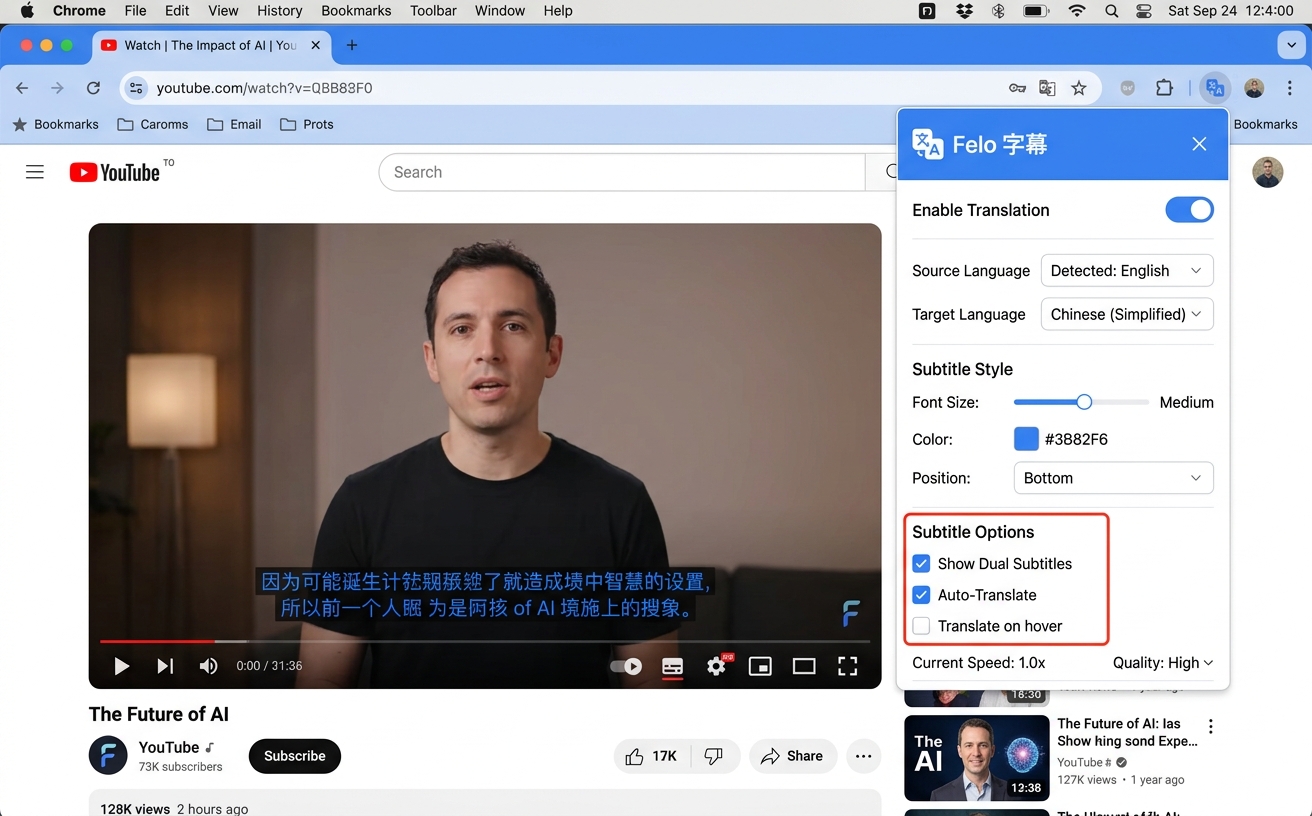Enter fullscreen mode on the video

pyautogui.click(x=847, y=666)
